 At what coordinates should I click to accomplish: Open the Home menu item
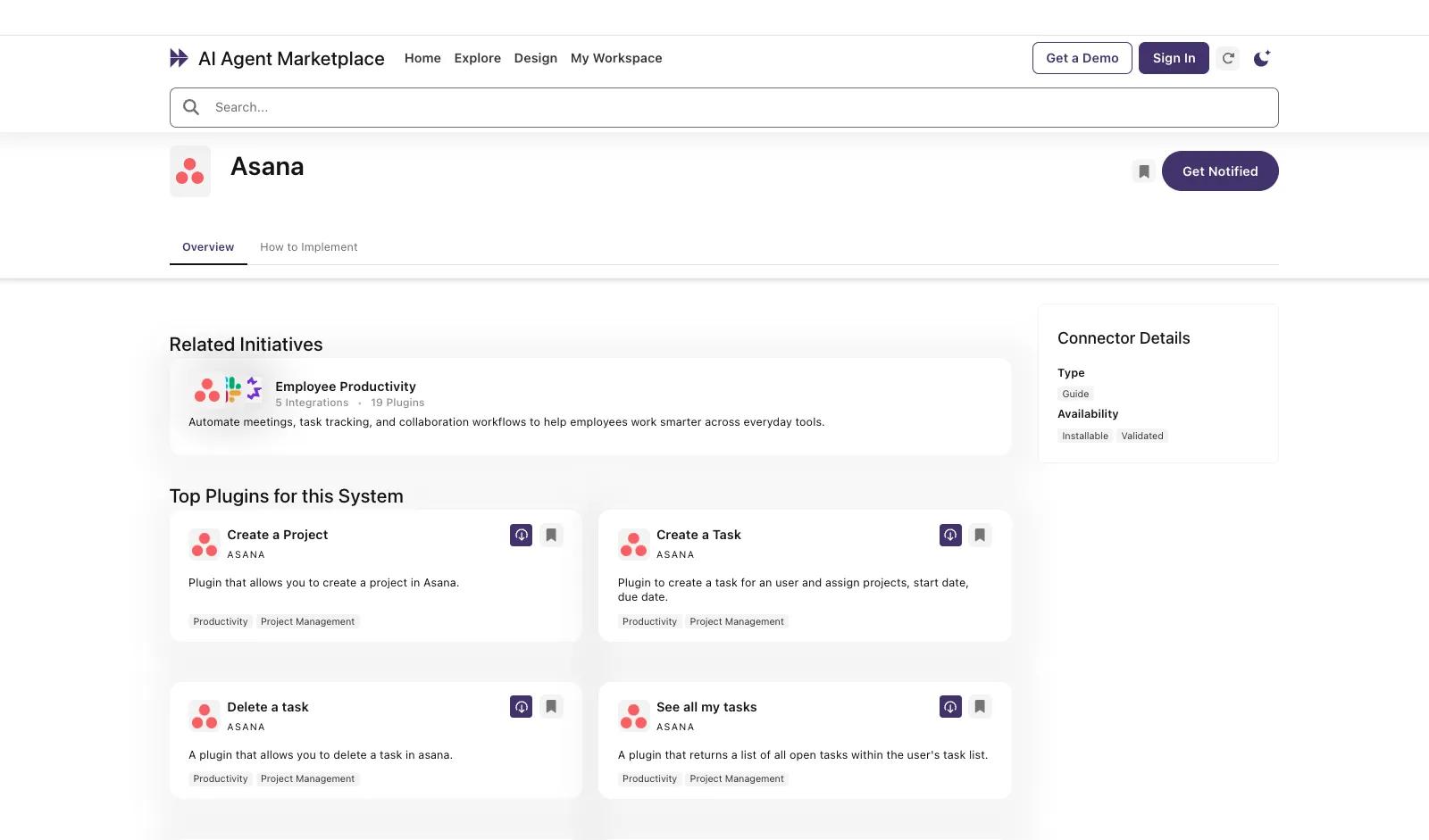[x=422, y=58]
